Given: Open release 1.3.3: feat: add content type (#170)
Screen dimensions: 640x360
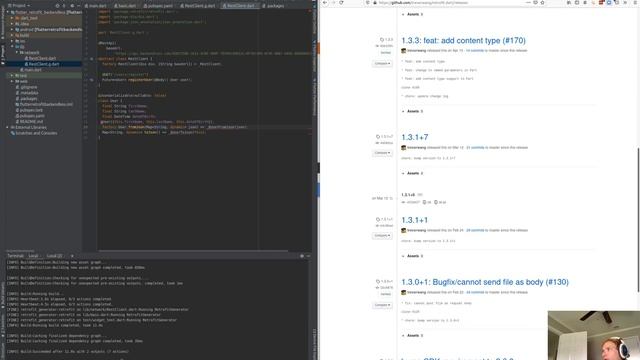Looking at the screenshot, I should pyautogui.click(x=463, y=40).
